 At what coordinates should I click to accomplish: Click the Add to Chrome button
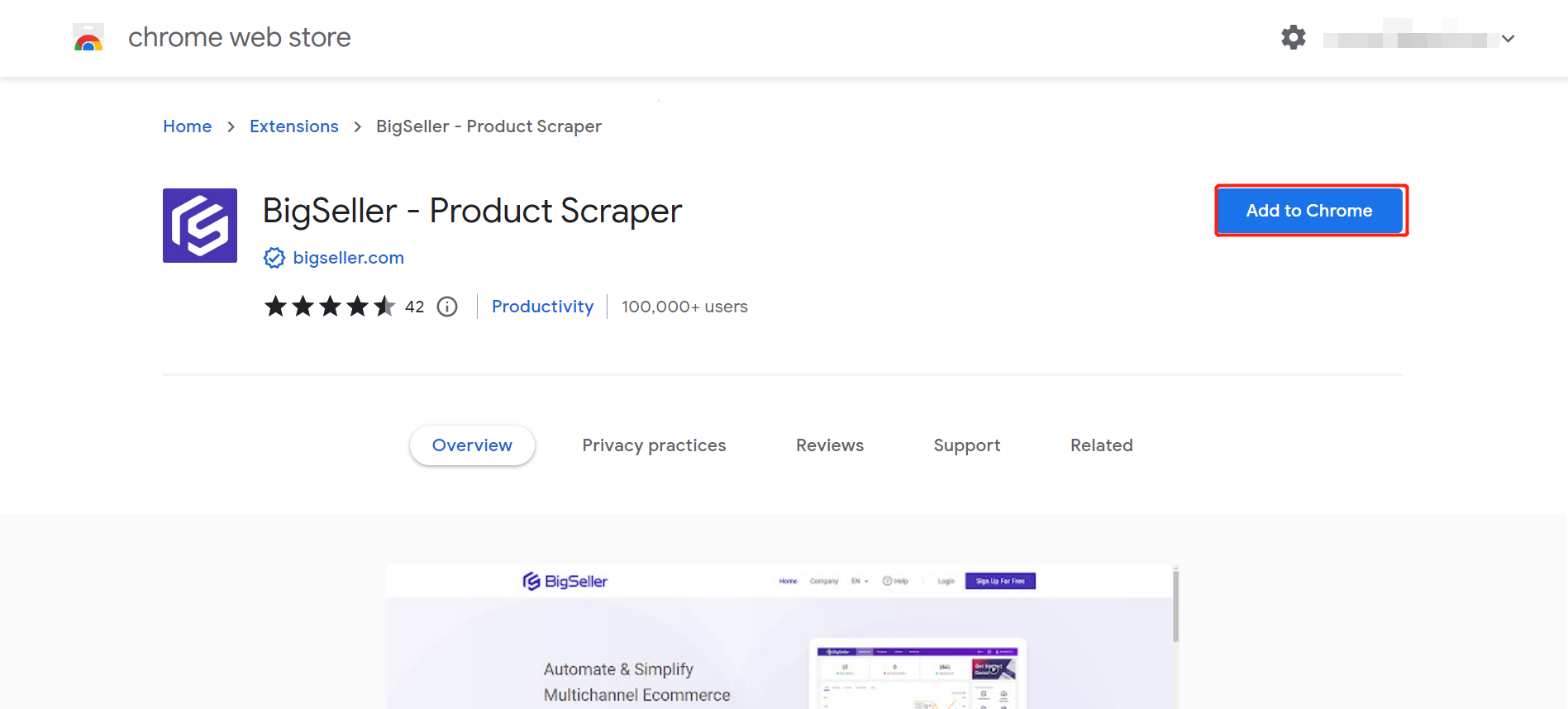tap(1309, 210)
